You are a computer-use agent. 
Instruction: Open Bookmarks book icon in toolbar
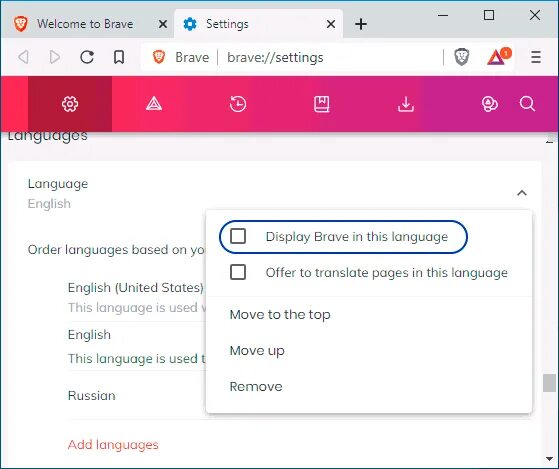322,104
